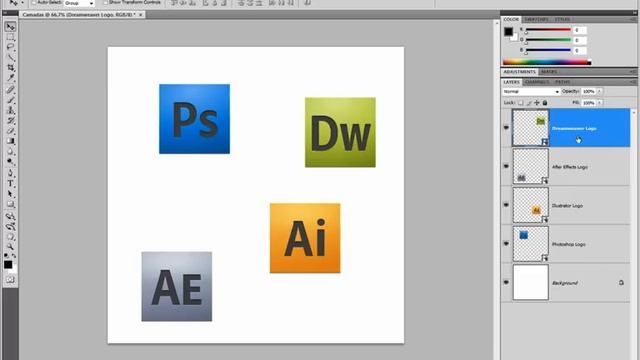The image size is (640, 360).
Task: Toggle Quick Mask mode at toolbox bottom
Action: pos(10,280)
